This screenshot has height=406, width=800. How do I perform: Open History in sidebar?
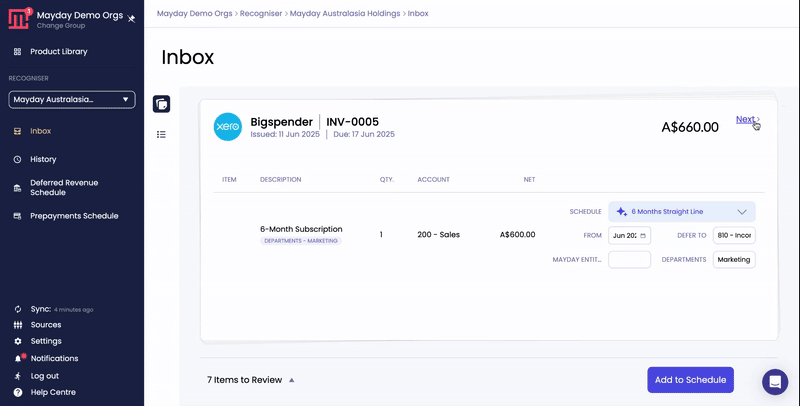coord(43,159)
